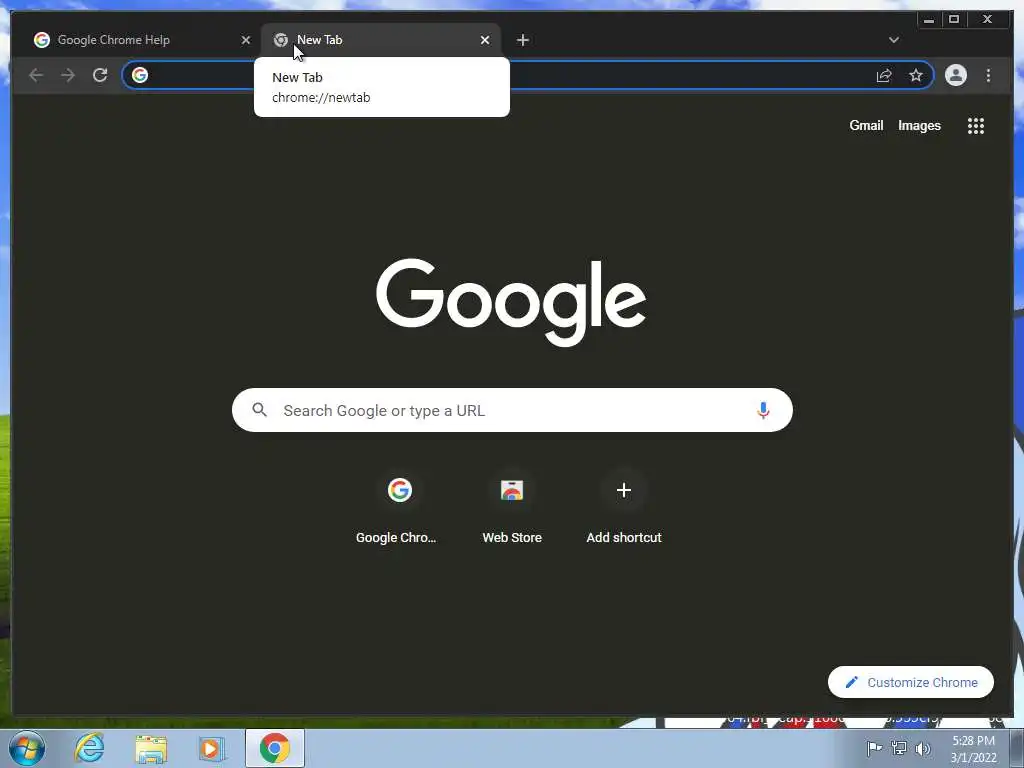The height and width of the screenshot is (768, 1024).
Task: Click the Google logo
Action: point(511,302)
